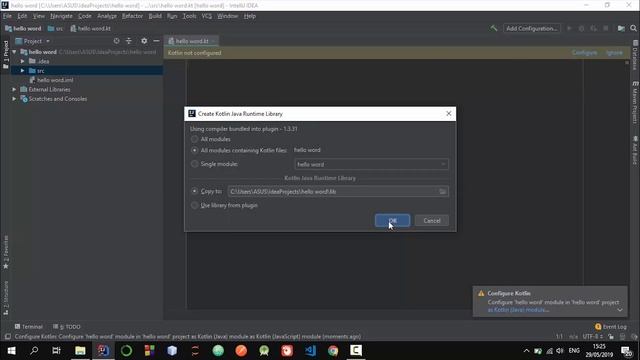The image size is (640, 360).
Task: Click Ignore link in Kotlin banner
Action: tap(614, 53)
